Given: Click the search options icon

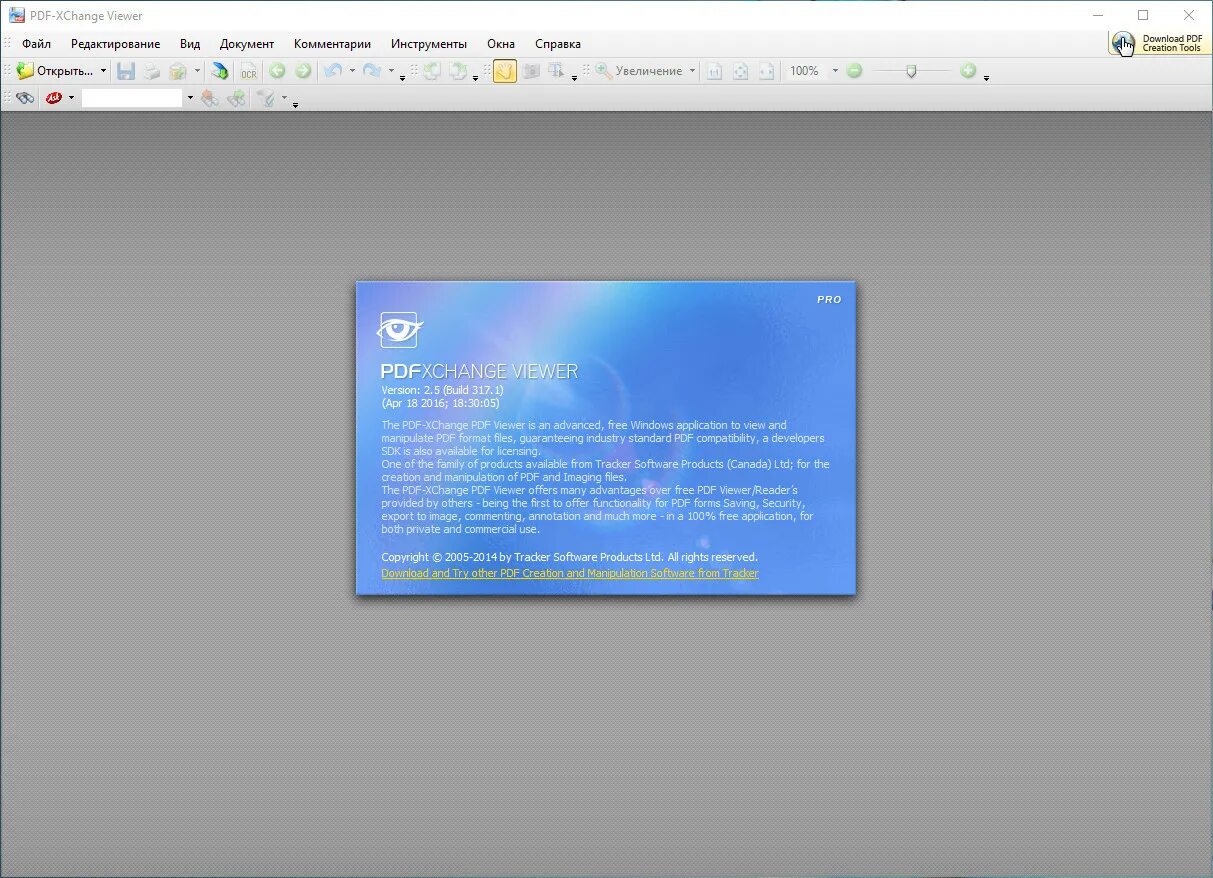Looking at the screenshot, I should click(265, 98).
